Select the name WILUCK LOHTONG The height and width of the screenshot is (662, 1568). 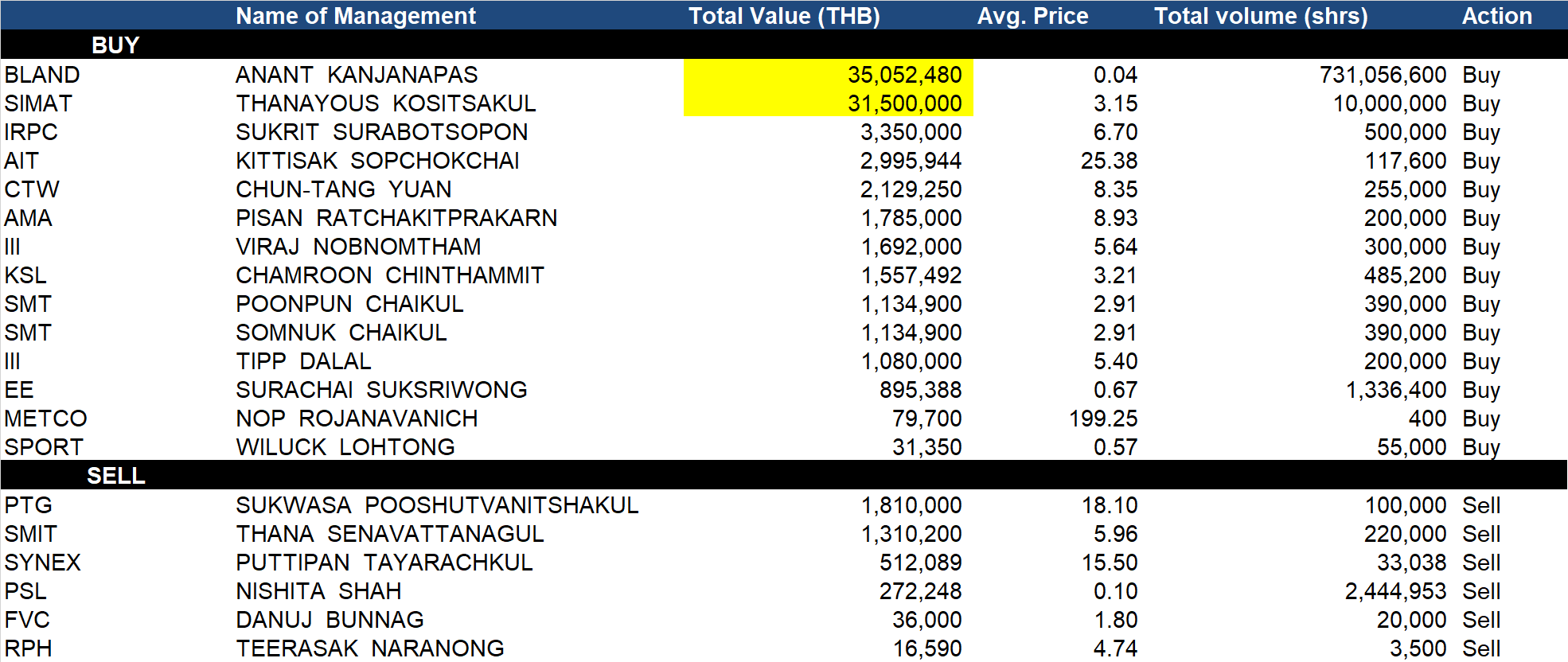pos(345,447)
